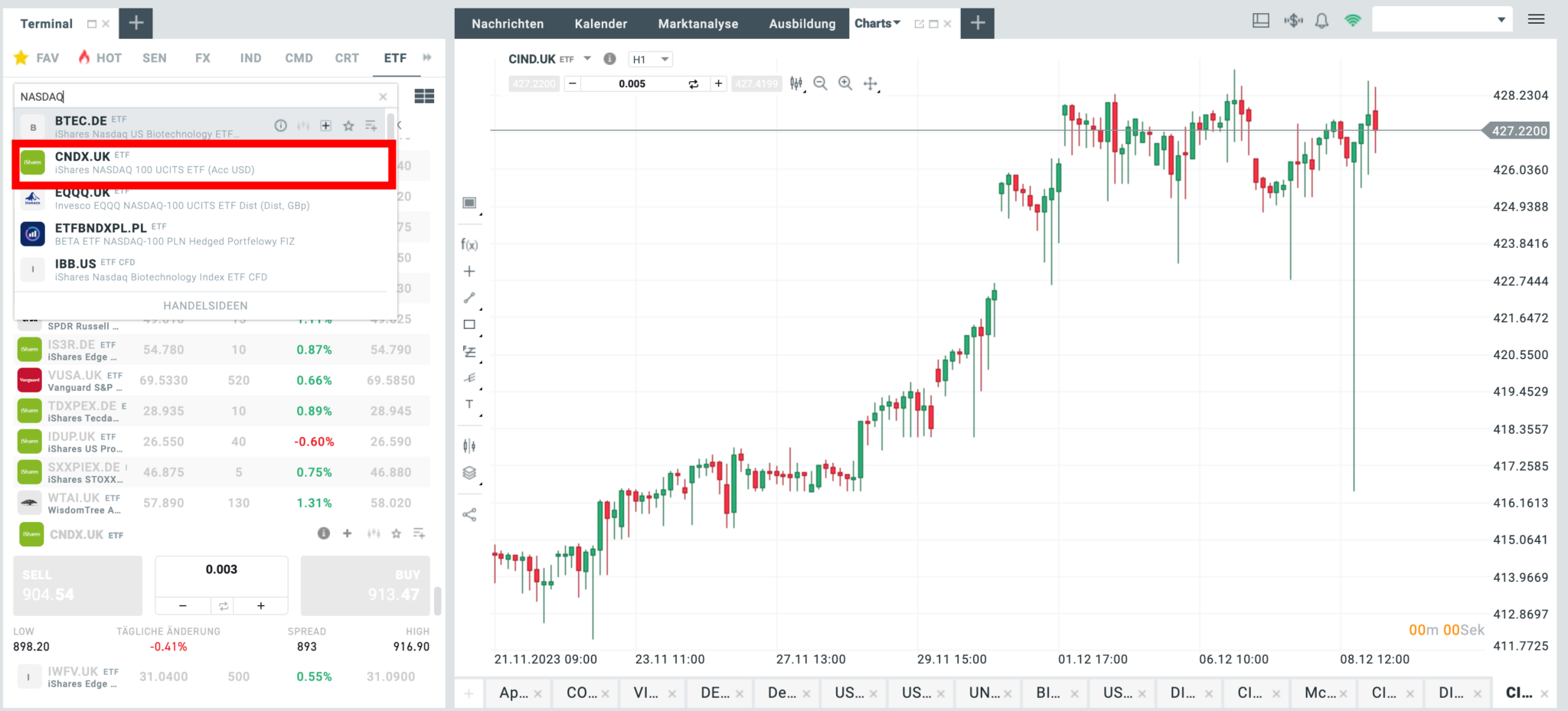
Task: Open the indicators f(x) tool
Action: coord(469,245)
